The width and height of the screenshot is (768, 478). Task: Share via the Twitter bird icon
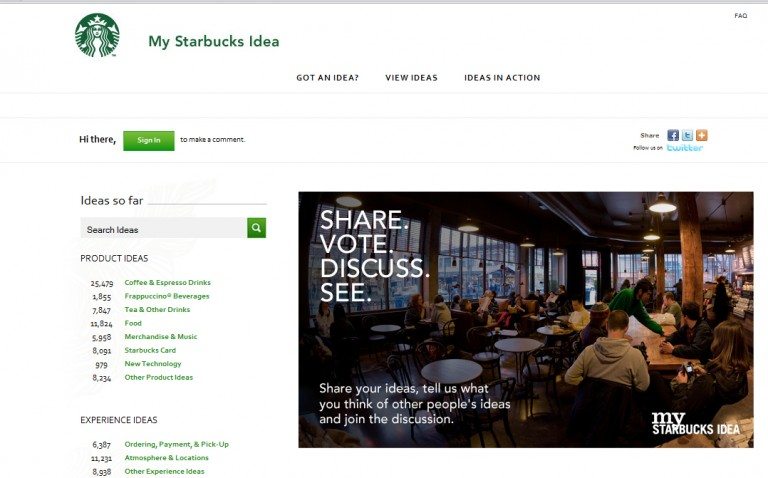687,135
